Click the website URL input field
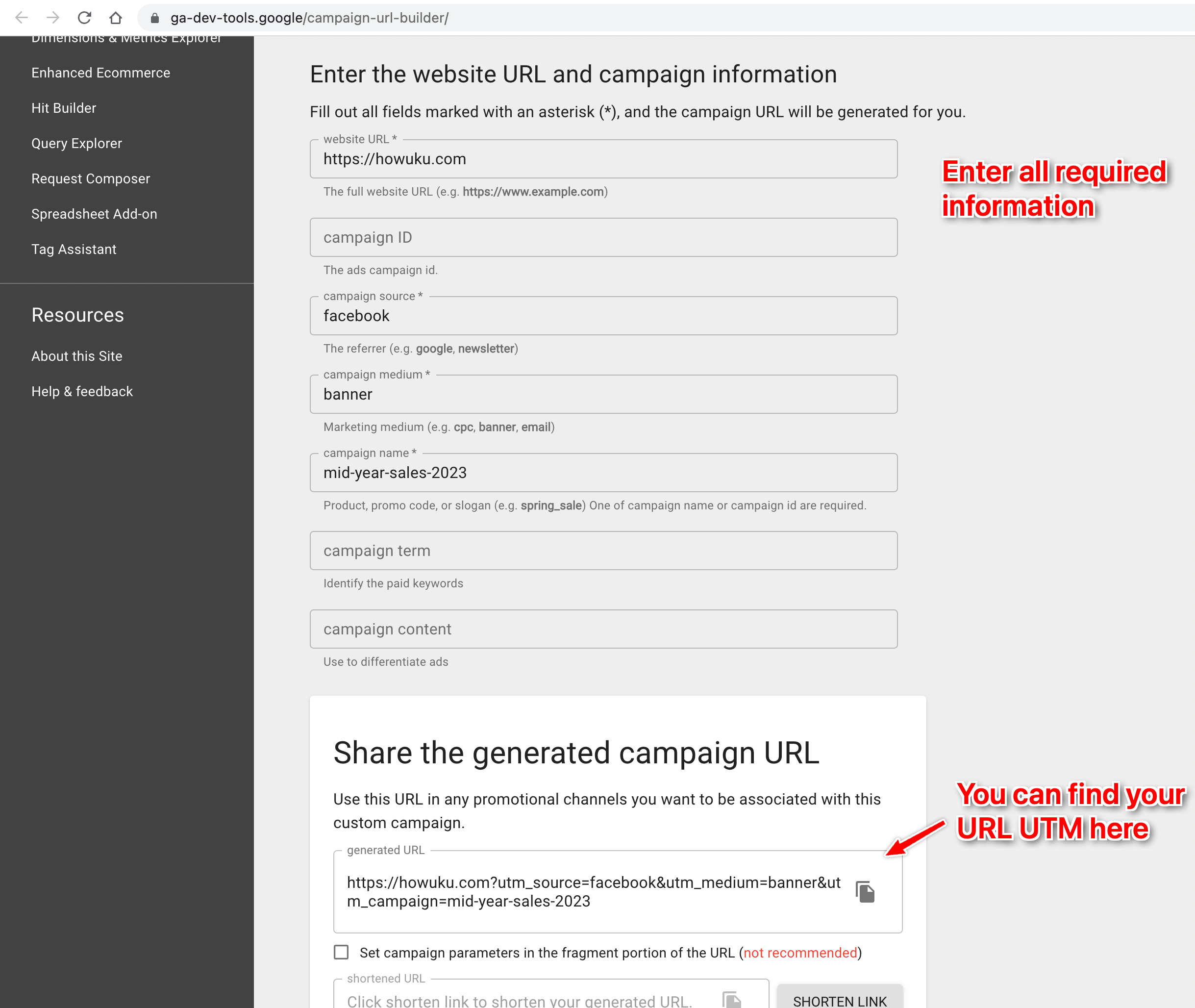This screenshot has height=1008, width=1195. (x=603, y=159)
